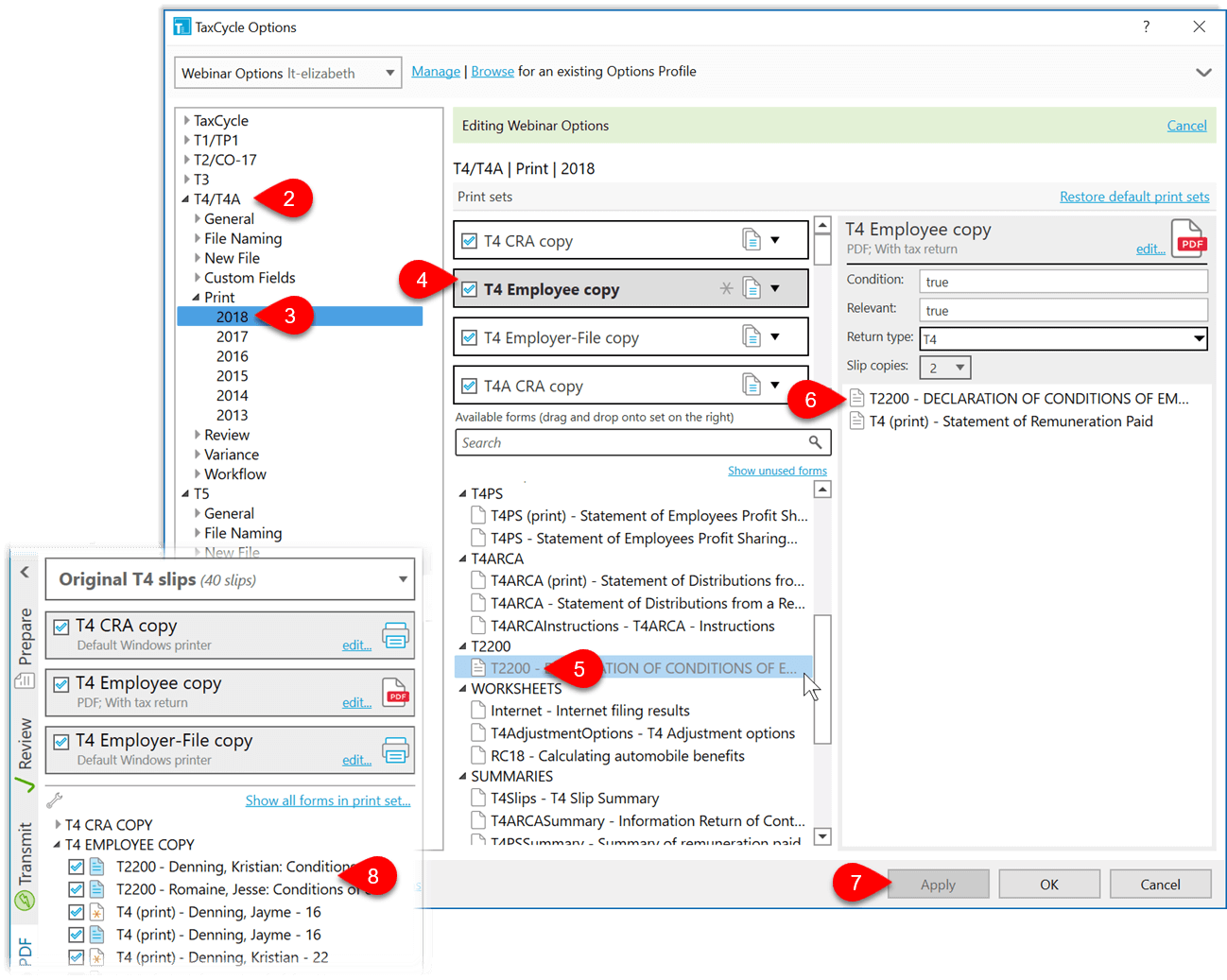Click the TaxCycle app icon in title bar
Viewport: 1227px width, 980px height.
coord(181,26)
